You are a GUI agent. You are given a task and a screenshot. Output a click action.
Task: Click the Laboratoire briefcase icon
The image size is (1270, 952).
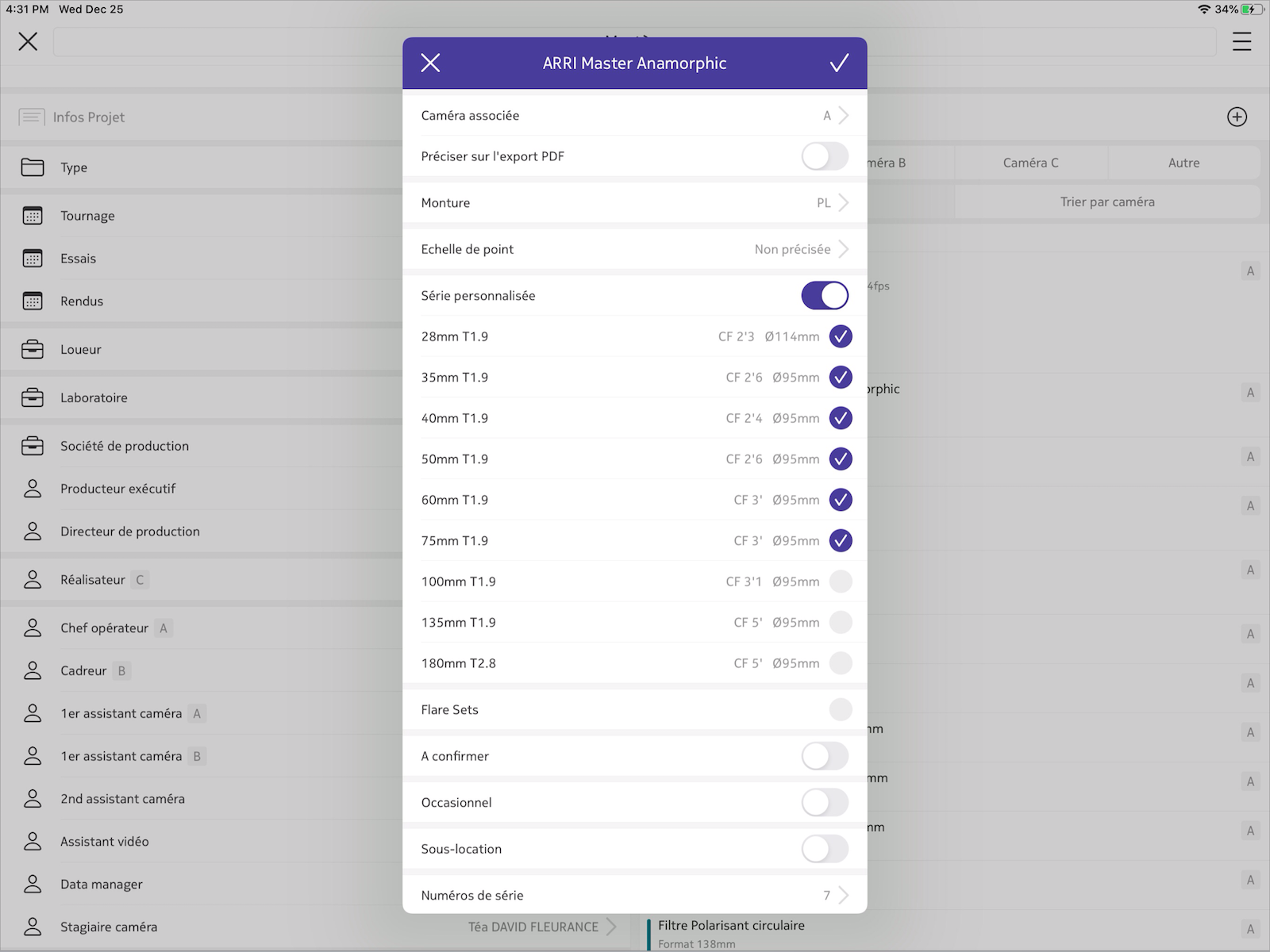coord(33,398)
